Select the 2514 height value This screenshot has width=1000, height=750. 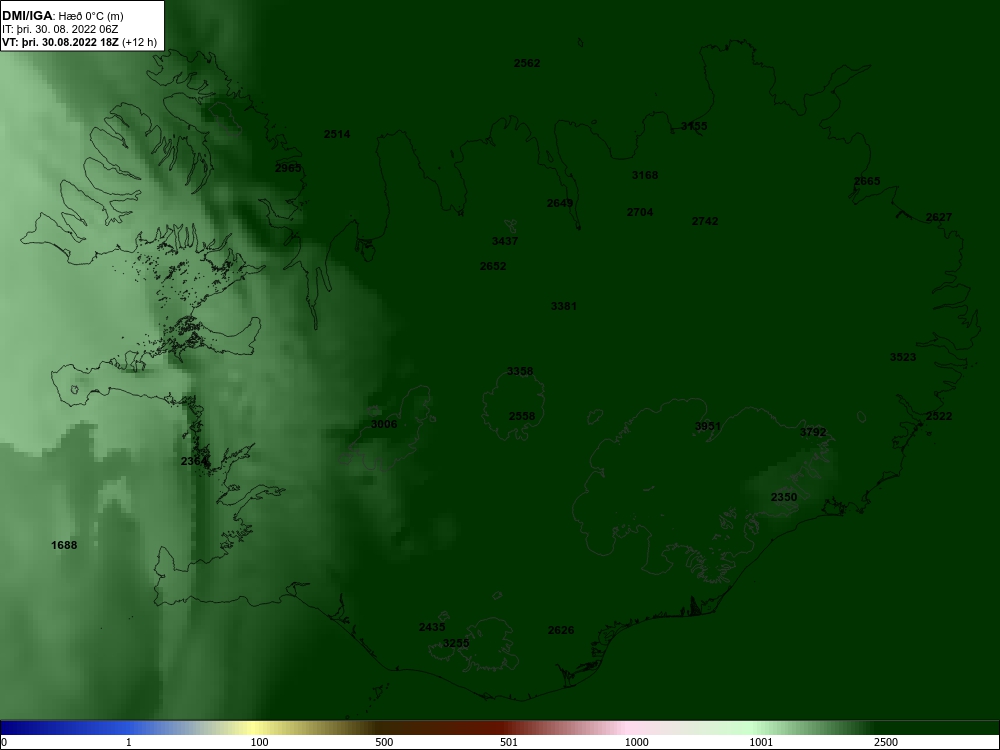pos(337,134)
